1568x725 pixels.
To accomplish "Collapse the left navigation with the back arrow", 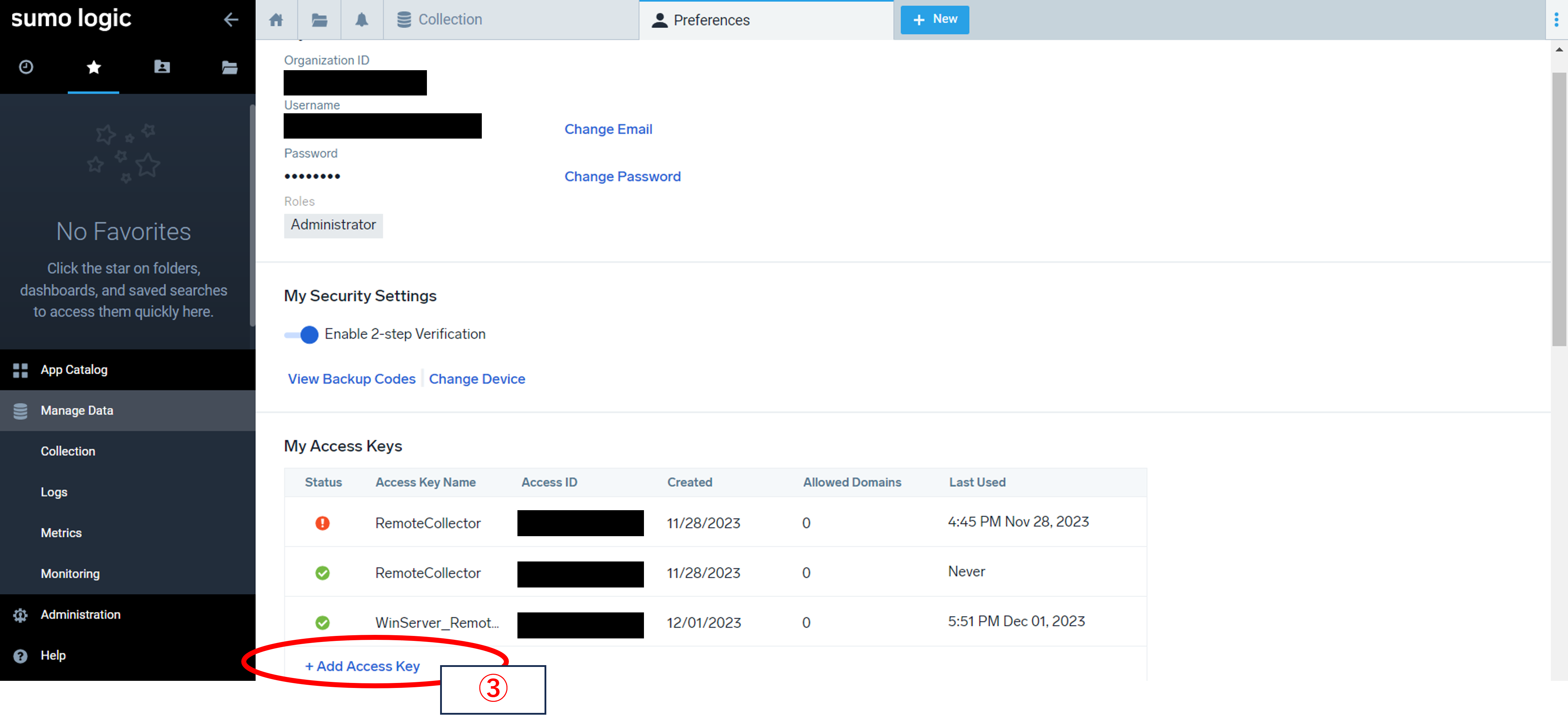I will (231, 19).
